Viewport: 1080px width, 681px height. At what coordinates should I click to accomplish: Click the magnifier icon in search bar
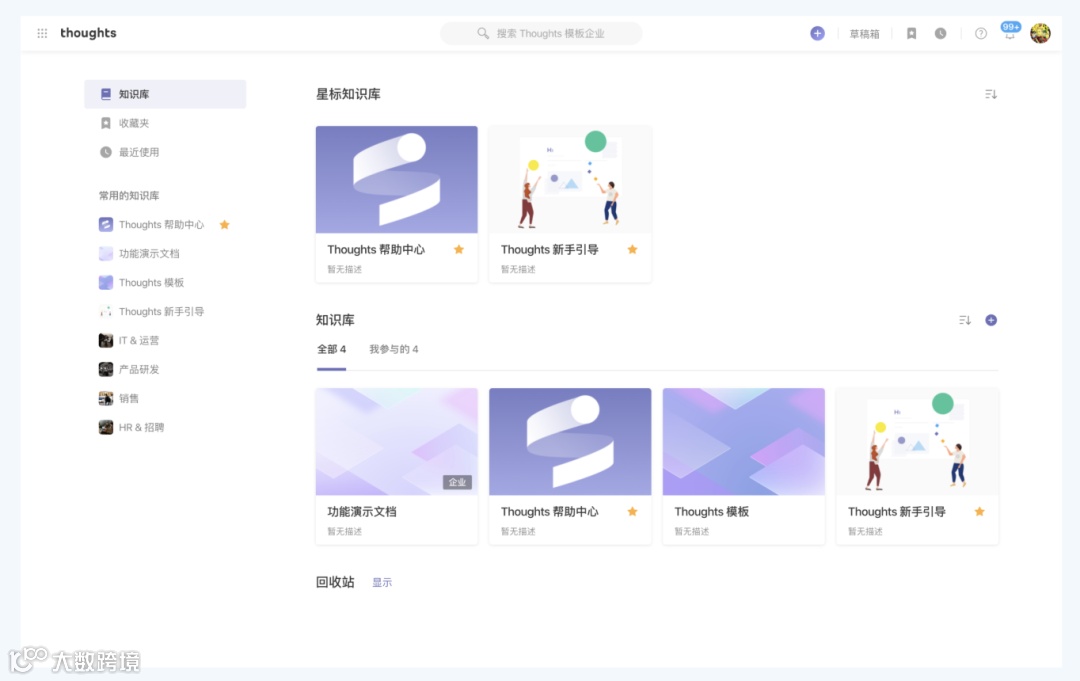(483, 33)
